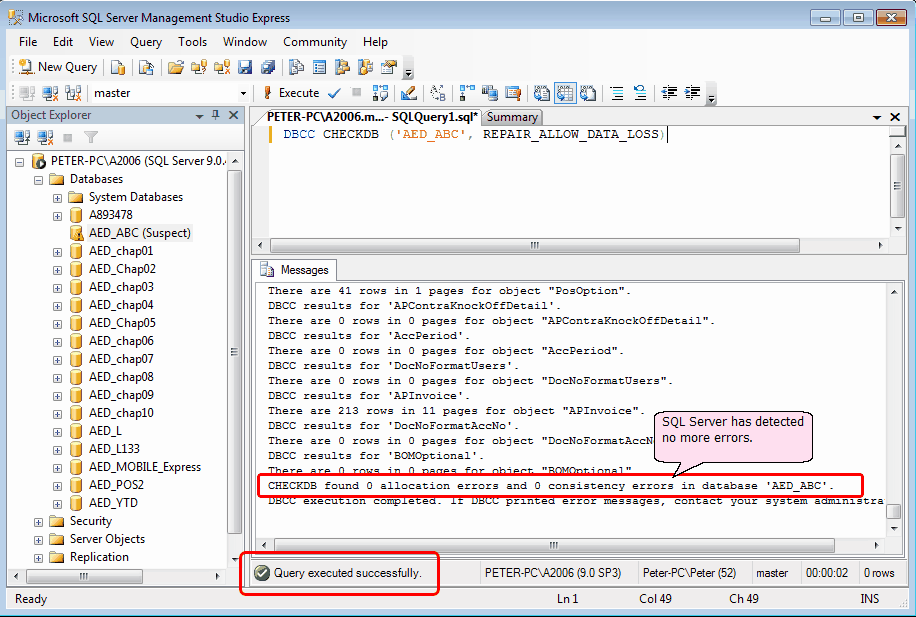Expand the AED_POS2 database
916x617 pixels.
pos(57,486)
